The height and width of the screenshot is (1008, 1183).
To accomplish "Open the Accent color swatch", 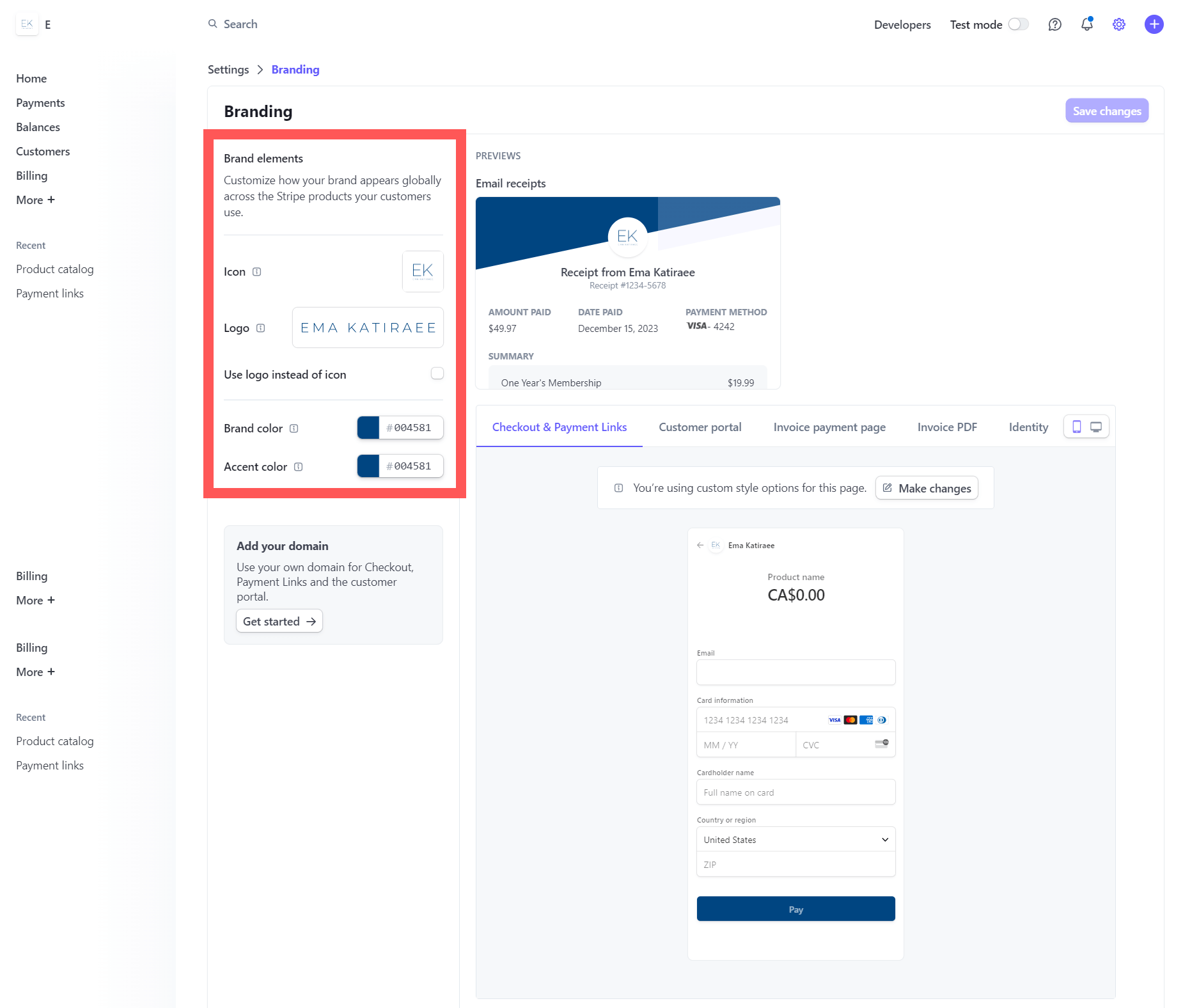I will coord(368,466).
